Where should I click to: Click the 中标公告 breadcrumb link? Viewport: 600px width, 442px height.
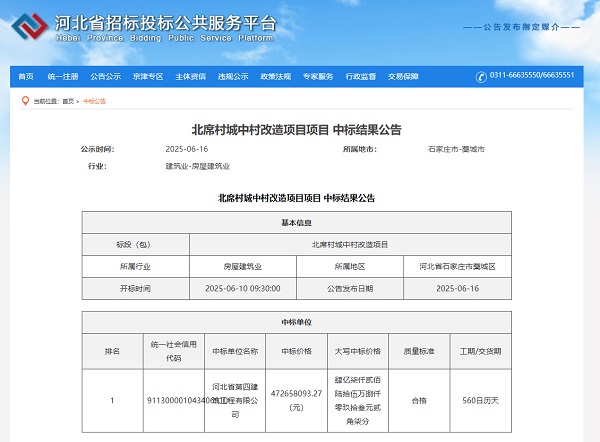point(94,101)
